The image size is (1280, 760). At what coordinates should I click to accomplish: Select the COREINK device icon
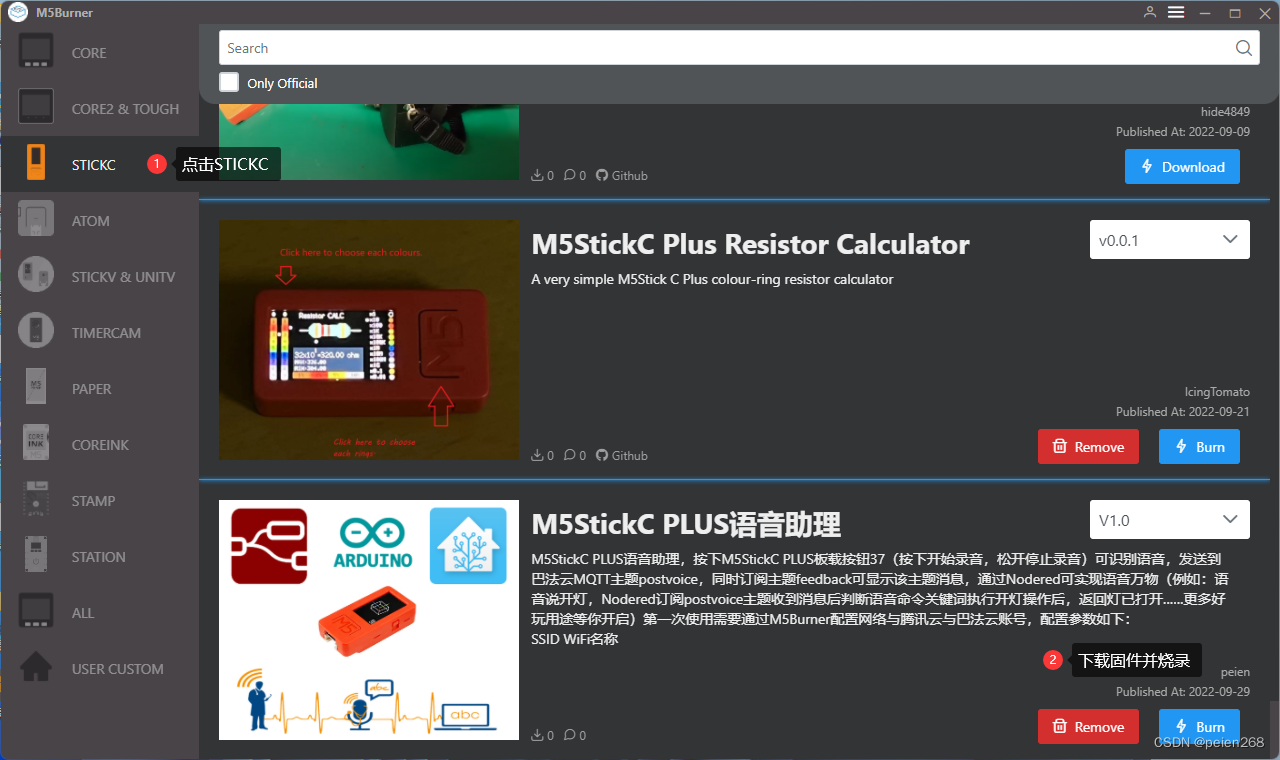[36, 444]
